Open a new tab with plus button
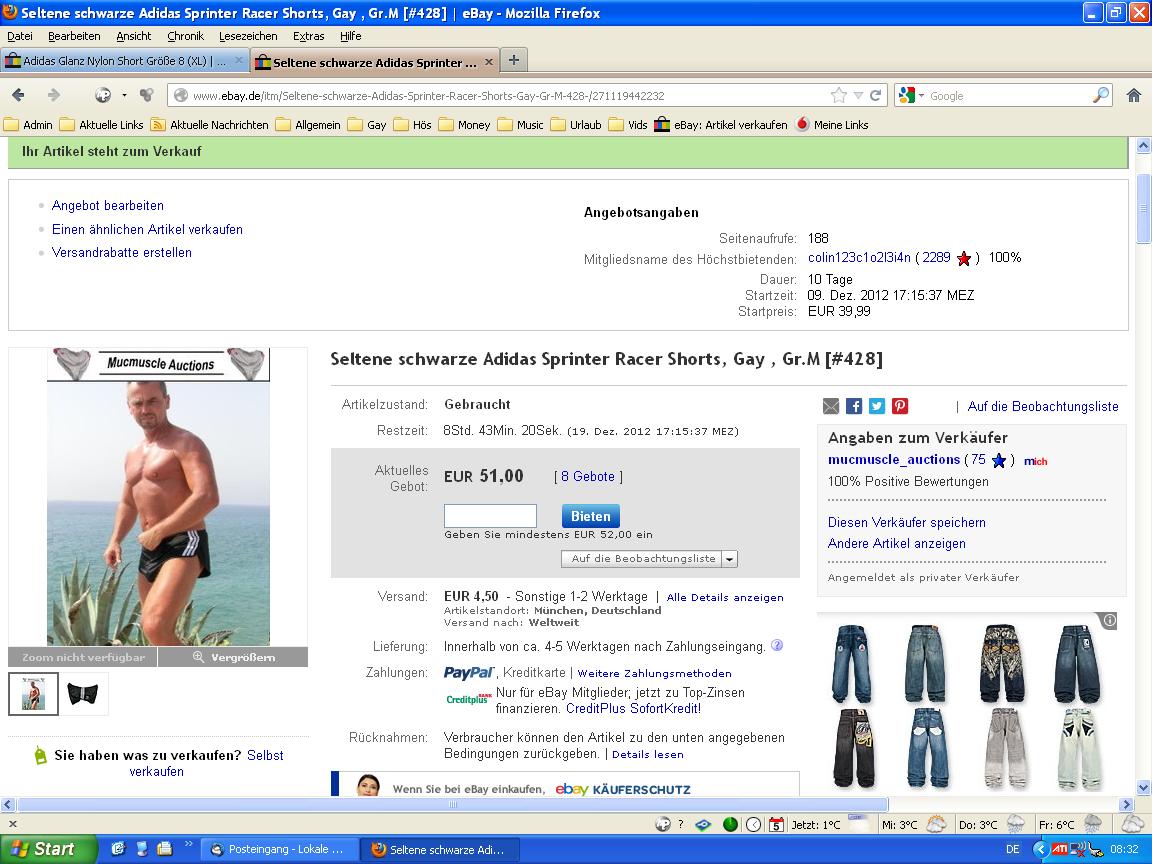Image resolution: width=1152 pixels, height=864 pixels. (513, 61)
